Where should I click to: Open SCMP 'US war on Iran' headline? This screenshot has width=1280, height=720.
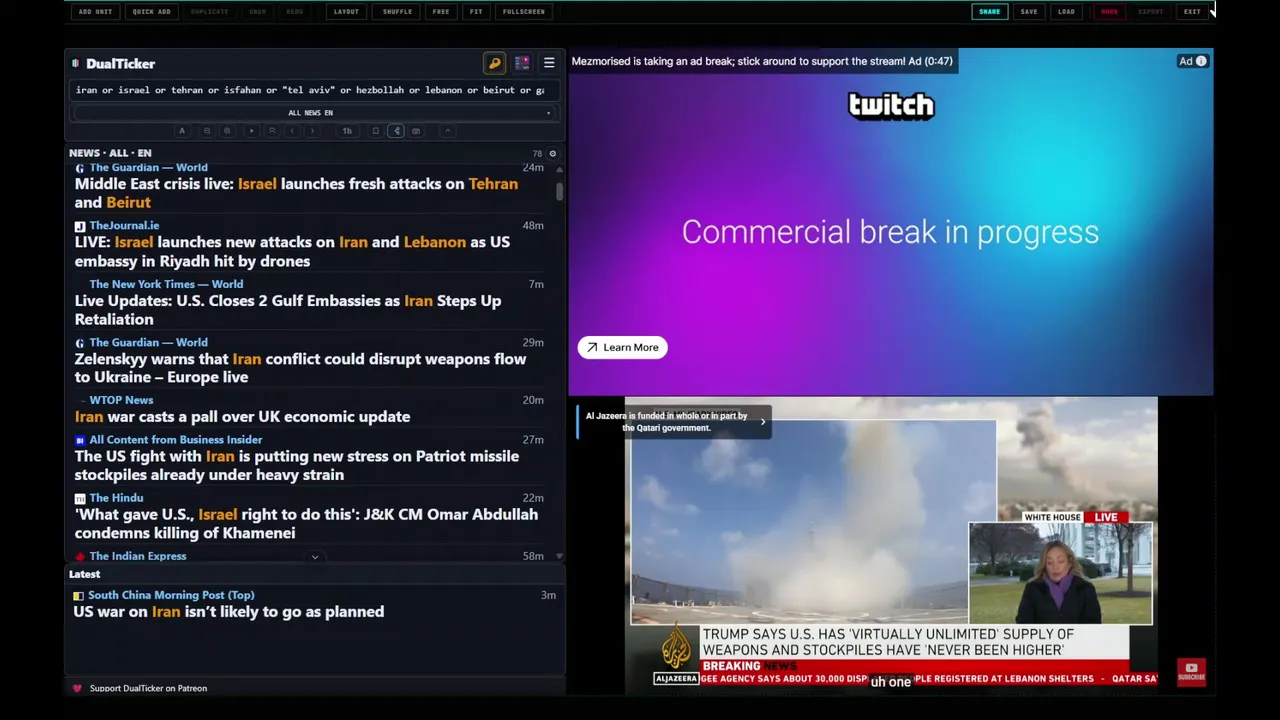[229, 612]
